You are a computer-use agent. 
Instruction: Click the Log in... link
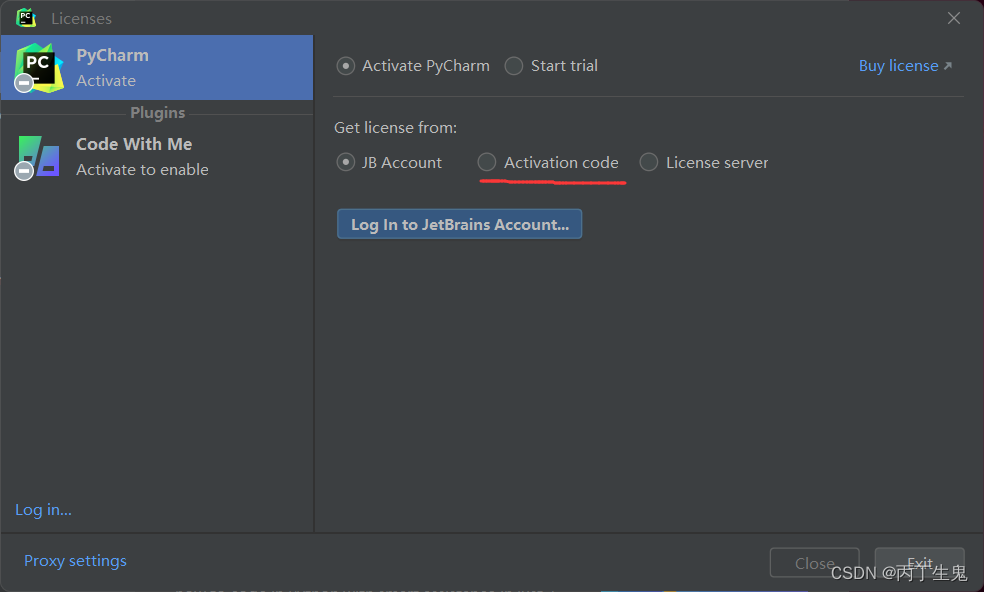43,510
